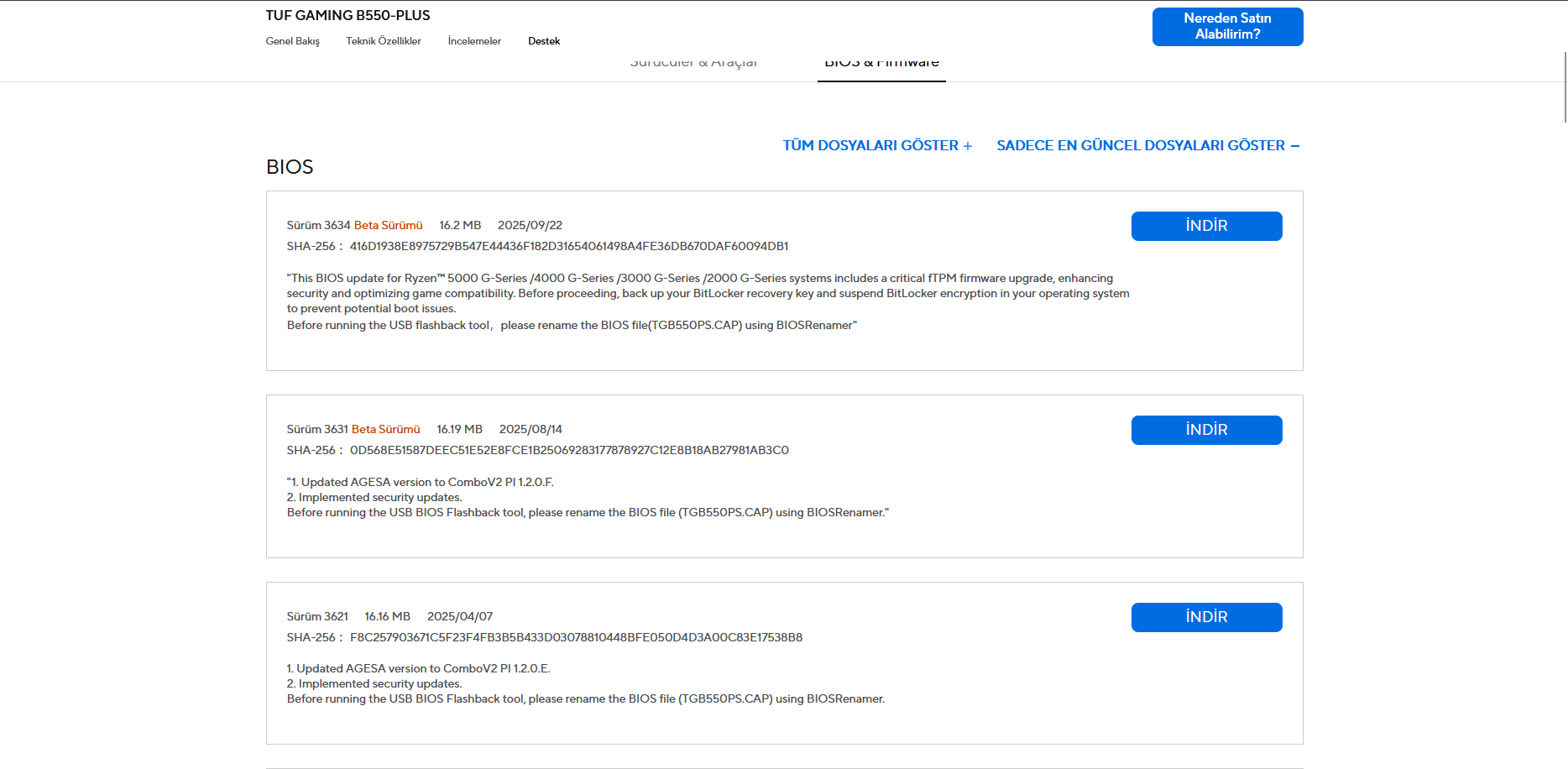Click the Beta Sürümü label for 3631
This screenshot has width=1568, height=769.
pyautogui.click(x=385, y=429)
